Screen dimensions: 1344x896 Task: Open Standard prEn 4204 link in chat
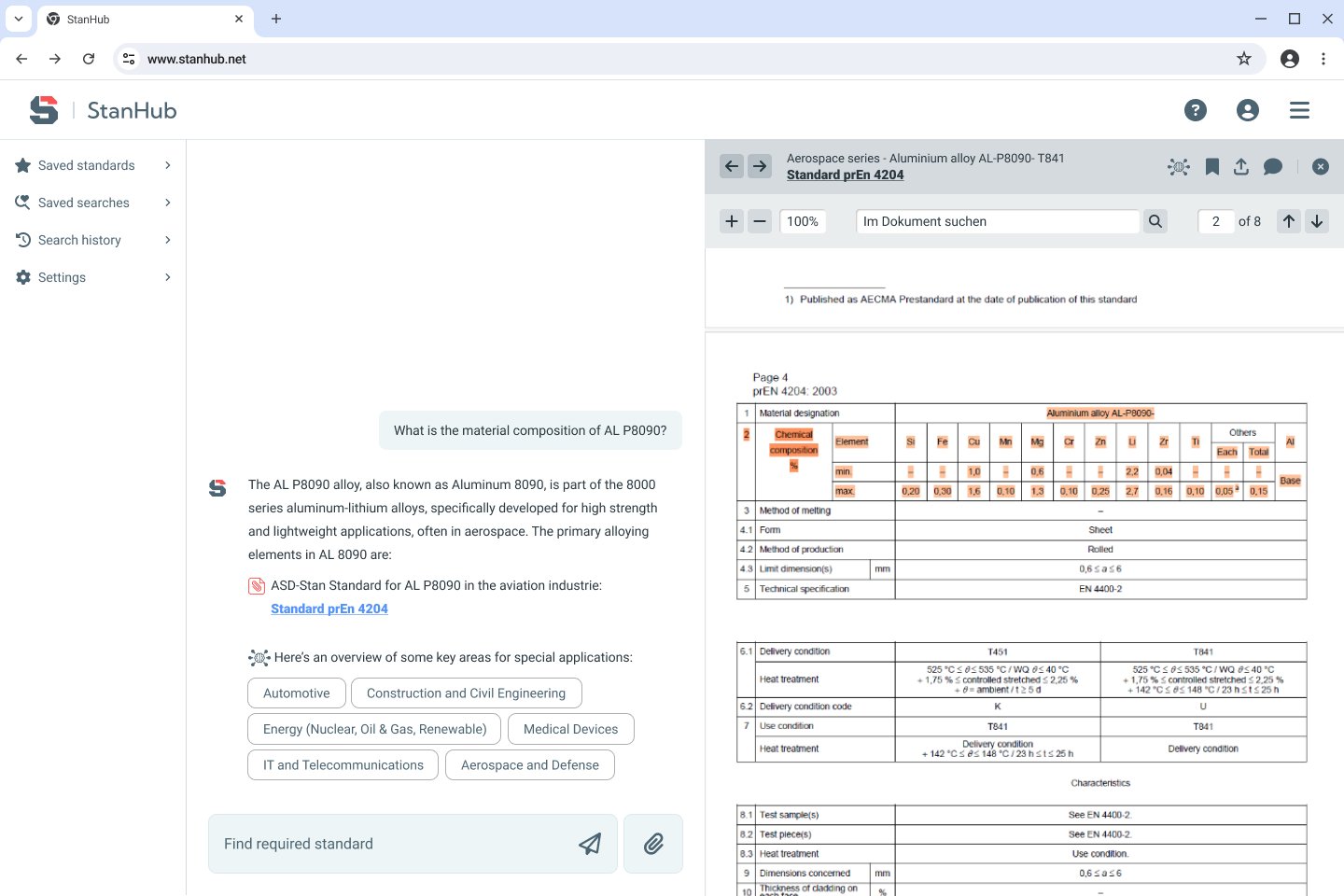(x=329, y=609)
